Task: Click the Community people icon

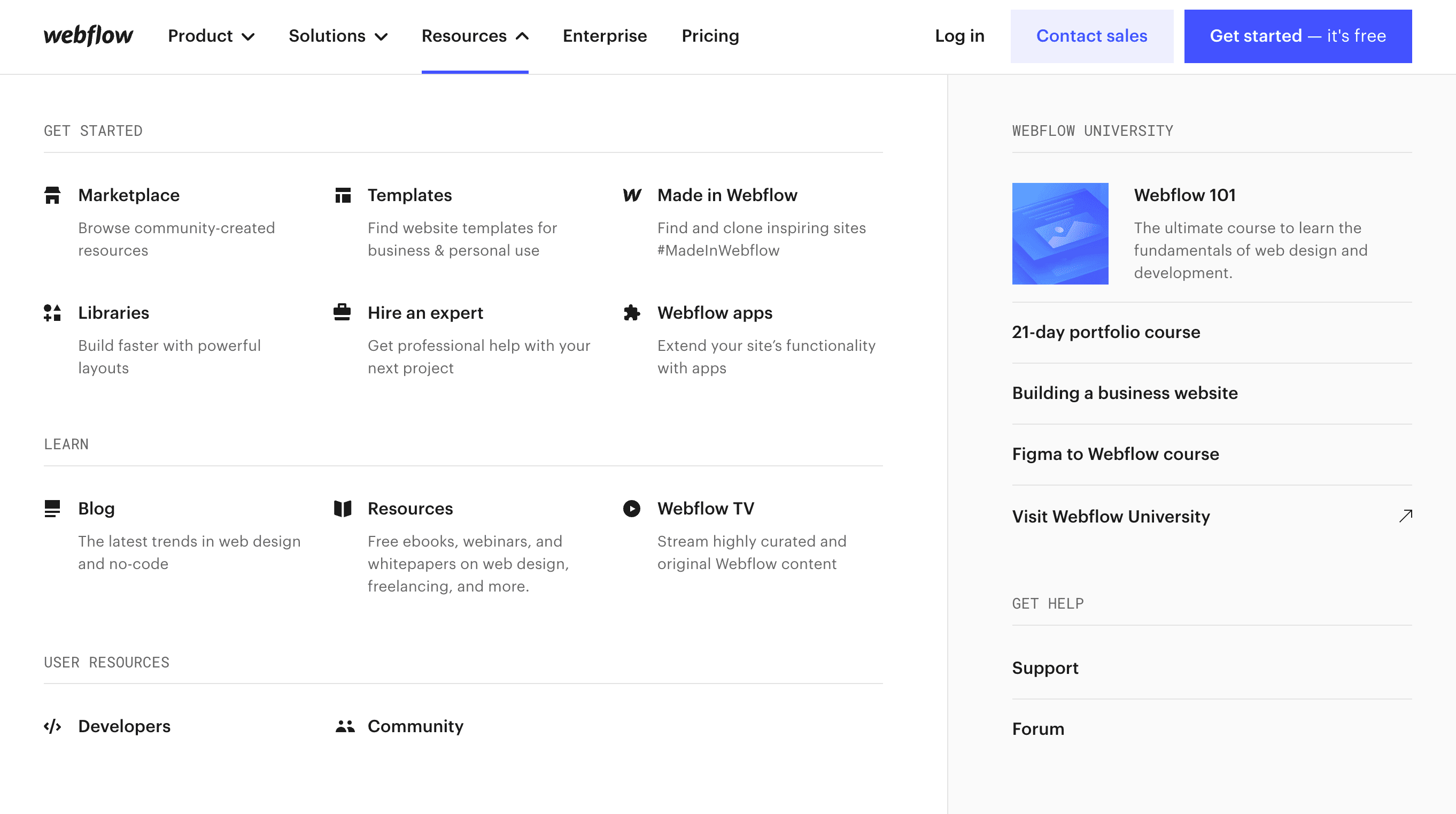Action: click(345, 726)
